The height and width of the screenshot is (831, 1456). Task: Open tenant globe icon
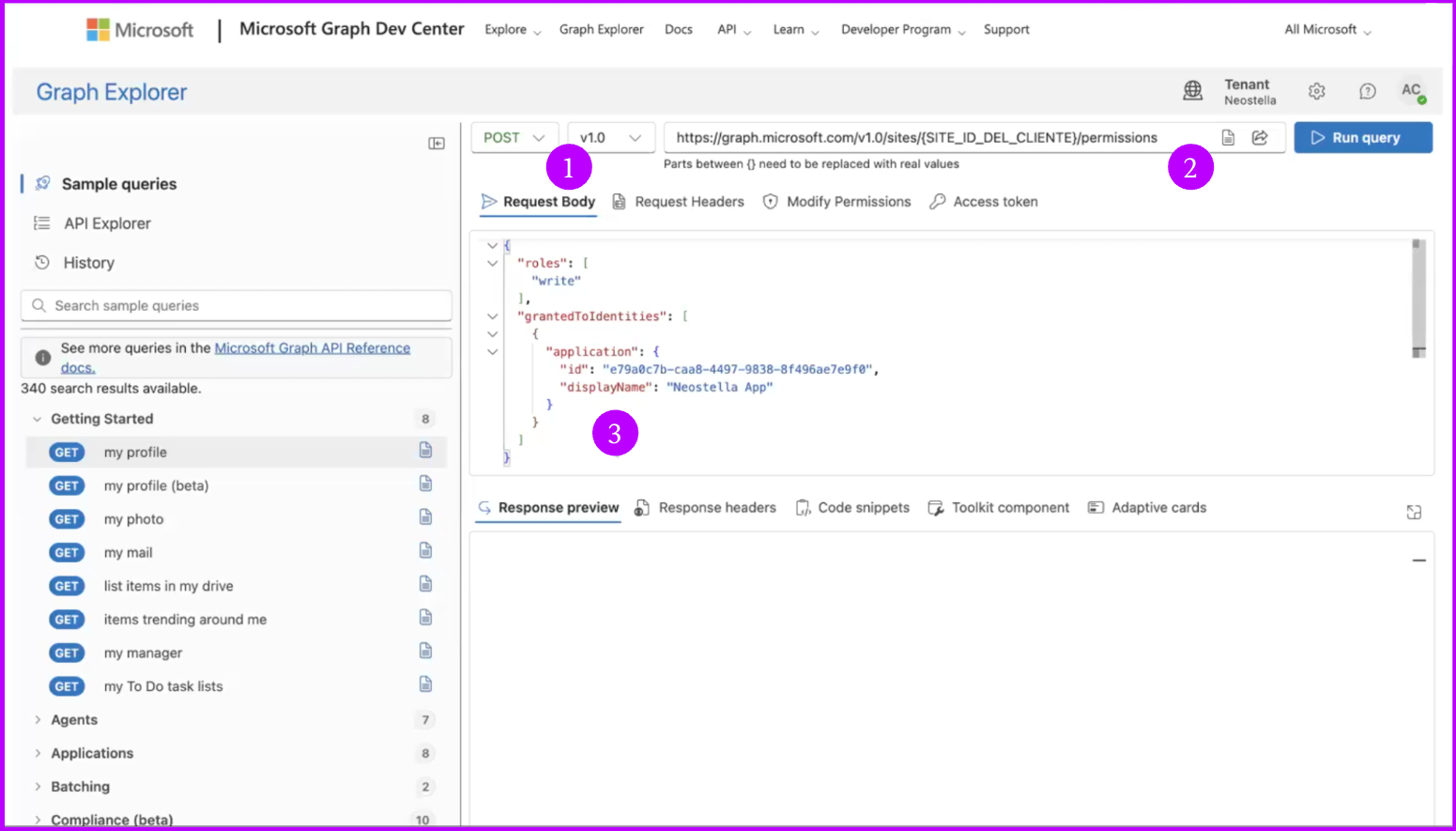pos(1192,91)
